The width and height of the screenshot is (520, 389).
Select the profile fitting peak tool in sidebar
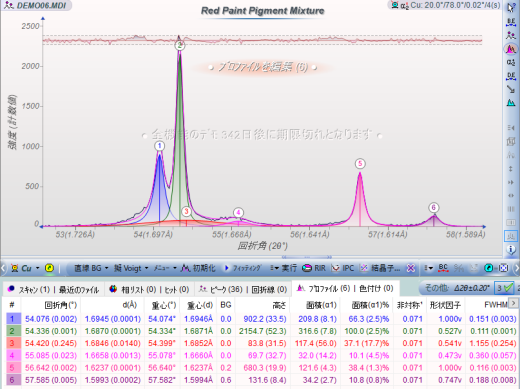[x=511, y=49]
